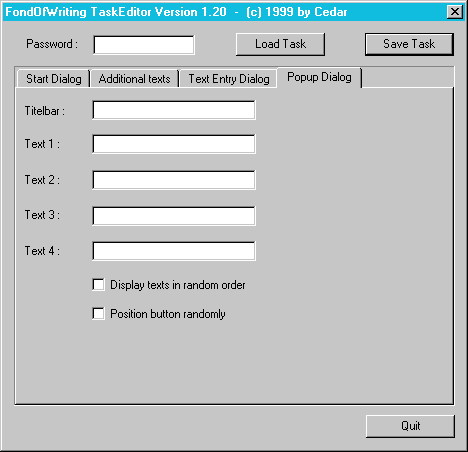
Task: Quit the TaskEditor application
Action: pos(410,426)
